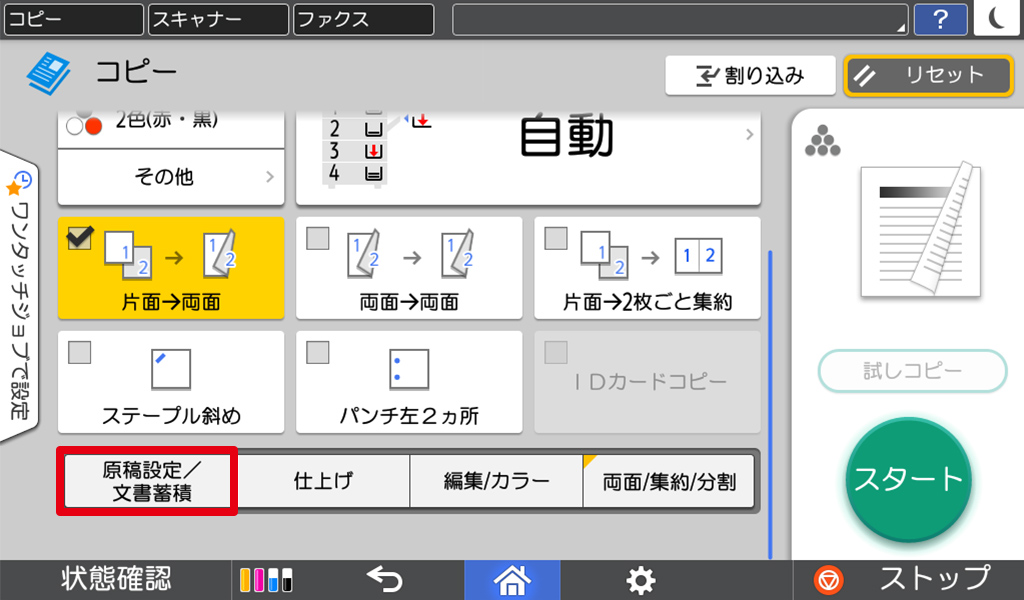The width and height of the screenshot is (1024, 600).
Task: Open the help question mark button
Action: click(x=940, y=19)
